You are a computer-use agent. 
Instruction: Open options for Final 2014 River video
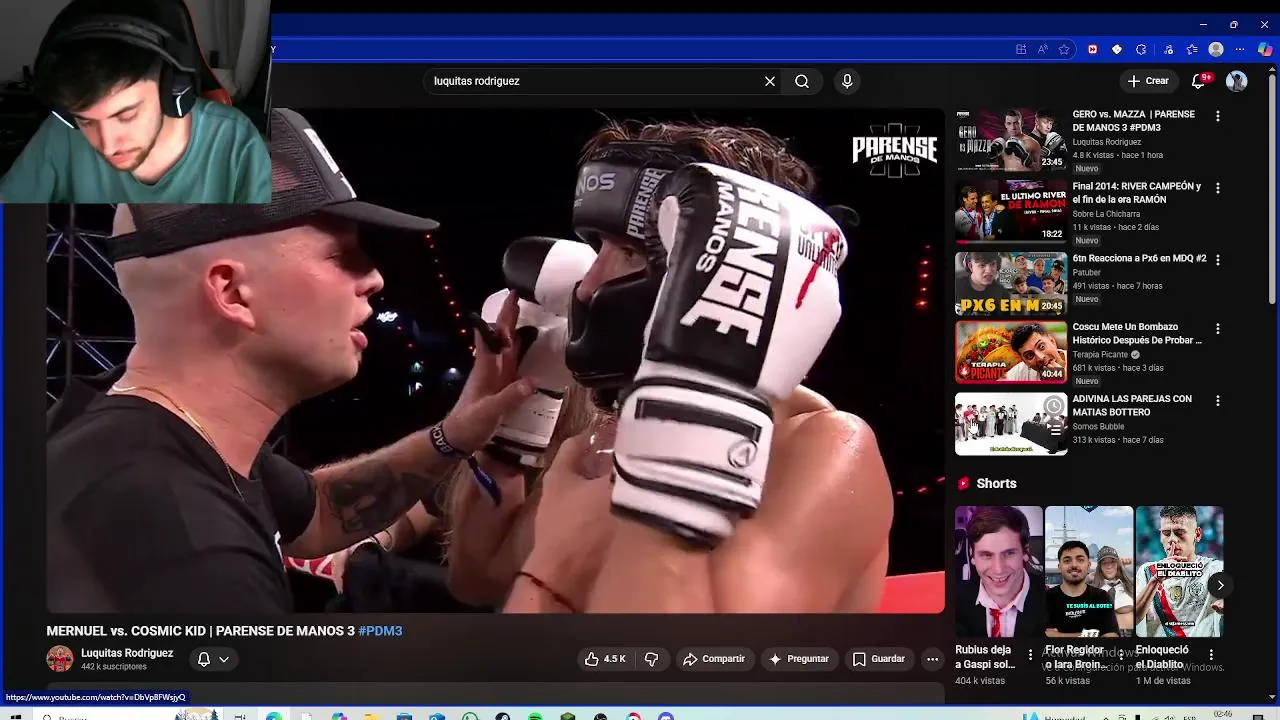click(1217, 188)
